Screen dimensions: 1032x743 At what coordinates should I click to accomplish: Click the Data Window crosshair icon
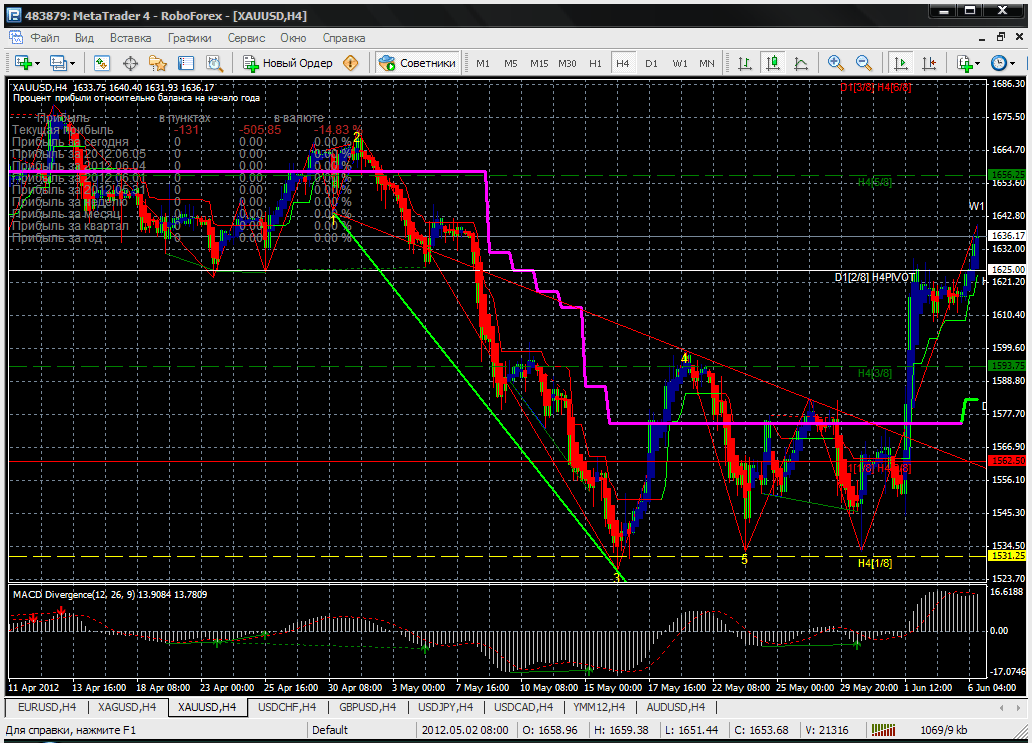[130, 63]
